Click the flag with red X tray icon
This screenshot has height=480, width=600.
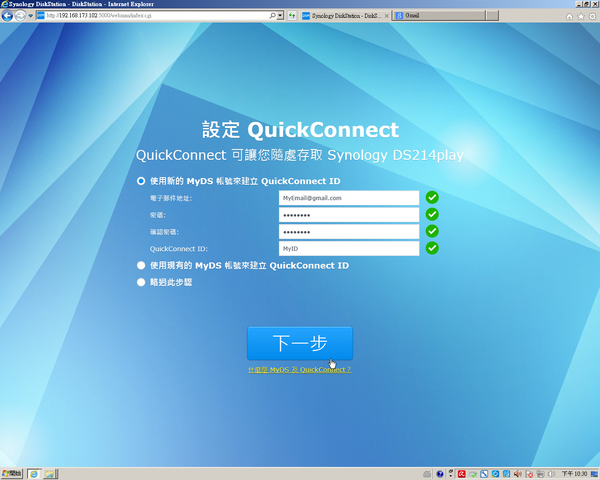pyautogui.click(x=529, y=474)
